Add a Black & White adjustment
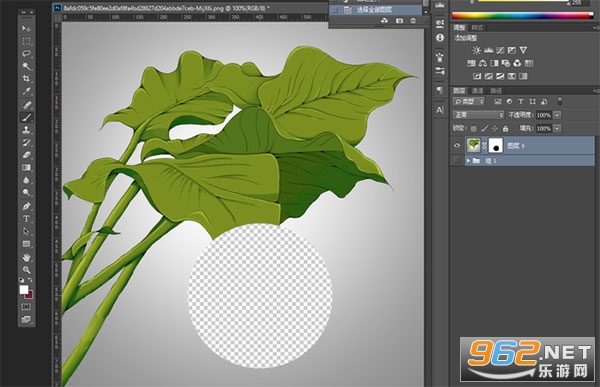This screenshot has width=600, height=387. coord(494,63)
